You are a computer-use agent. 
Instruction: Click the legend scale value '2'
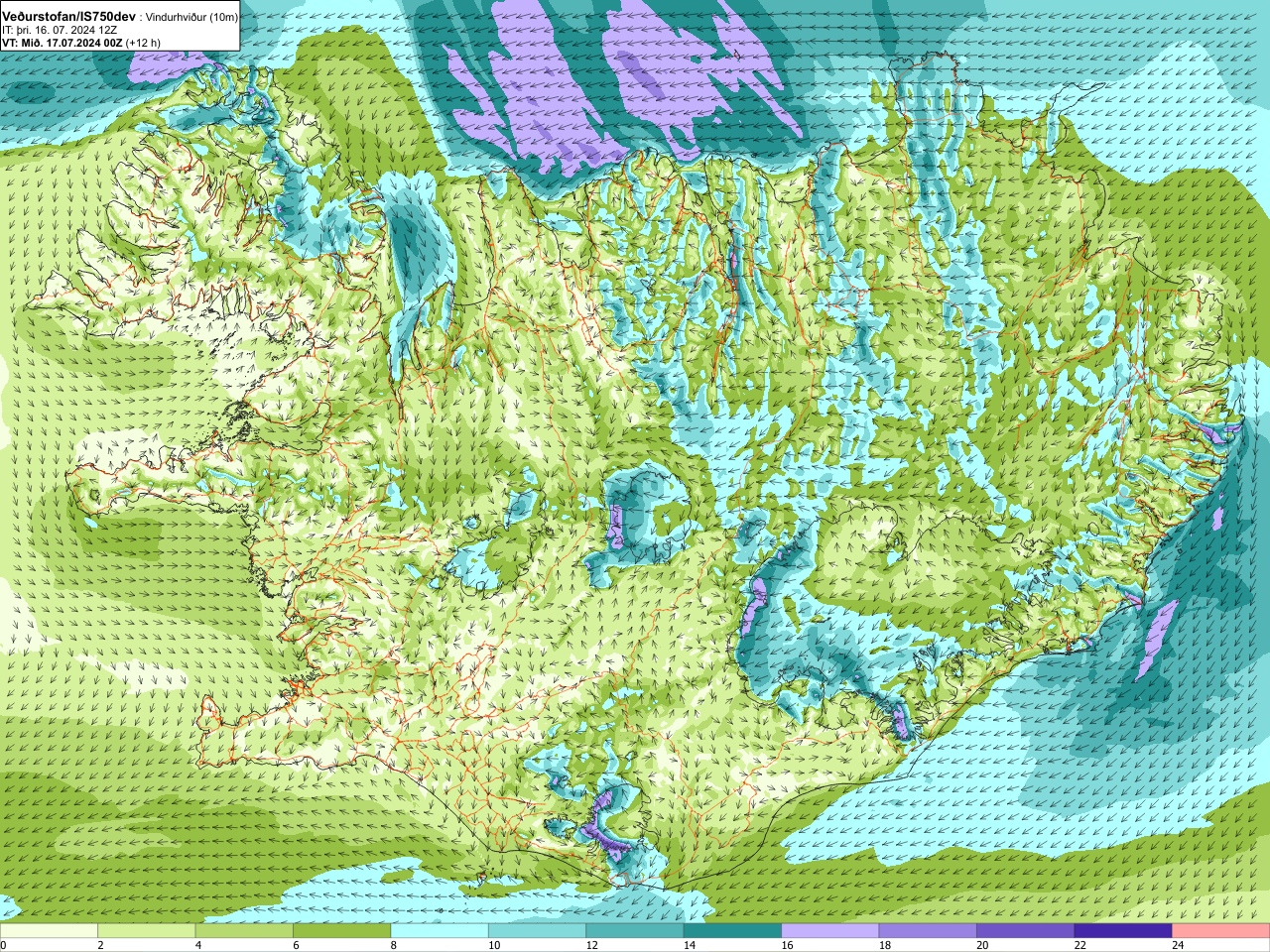tap(100, 945)
